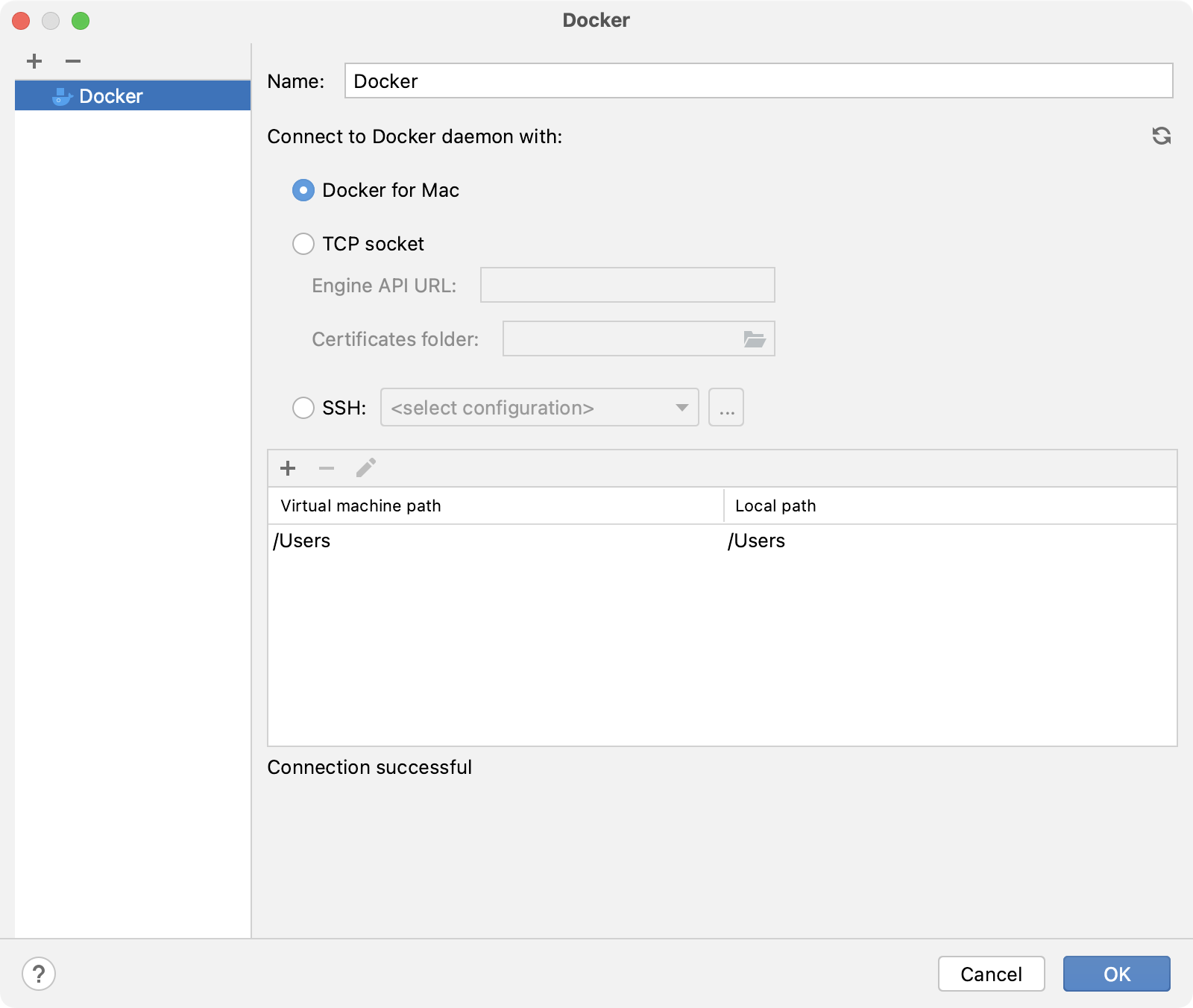Open the help question mark icon

[37, 973]
